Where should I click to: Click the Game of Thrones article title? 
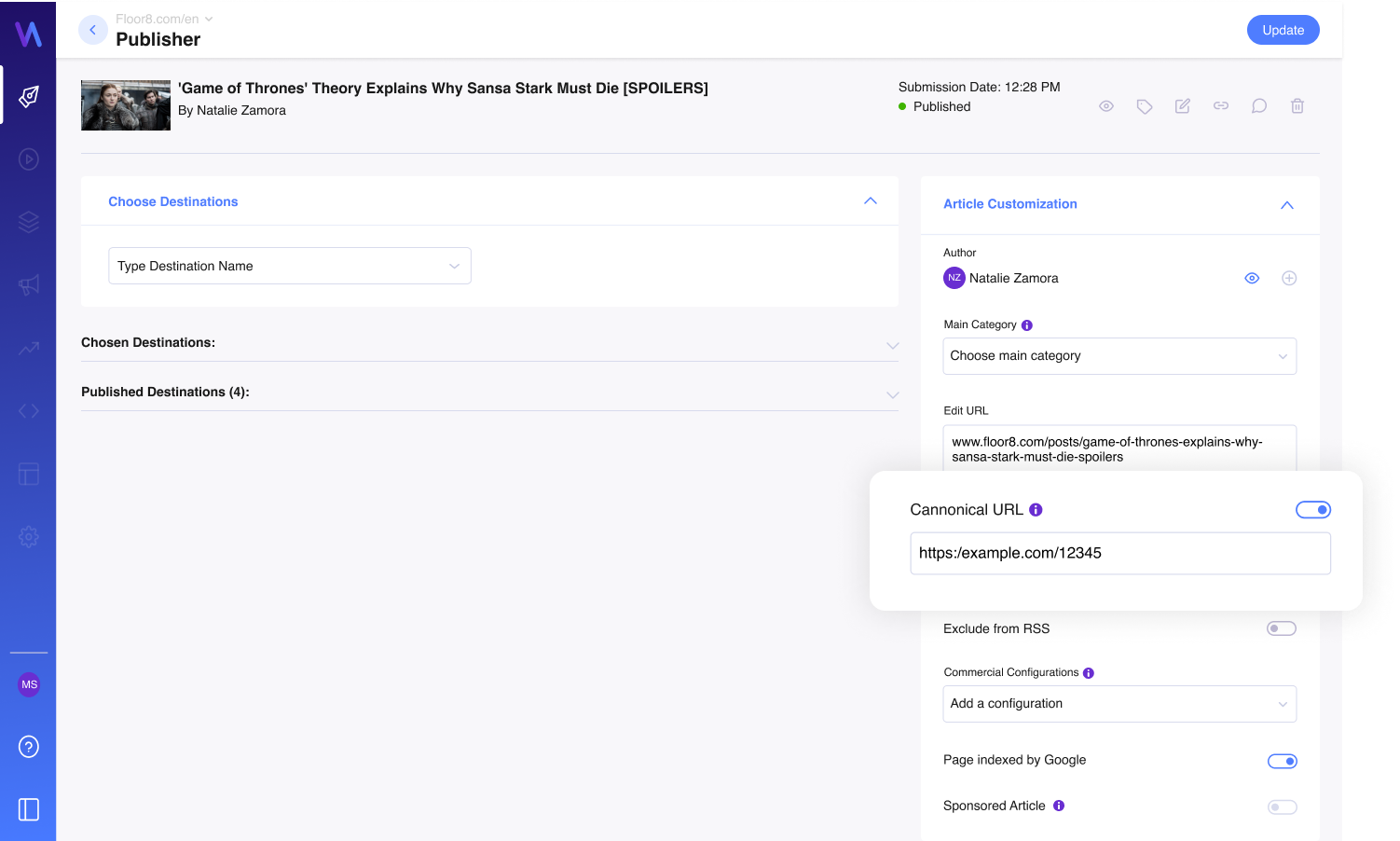(x=443, y=89)
